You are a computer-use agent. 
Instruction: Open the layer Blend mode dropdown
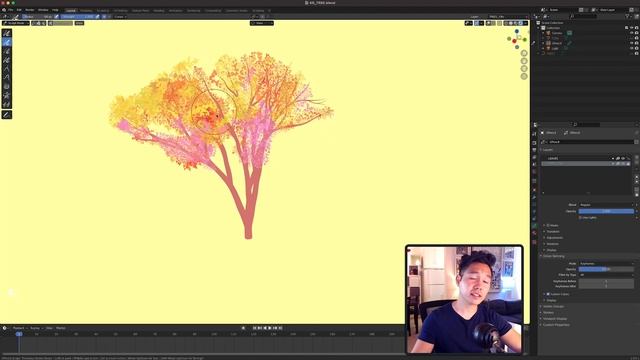click(606, 205)
